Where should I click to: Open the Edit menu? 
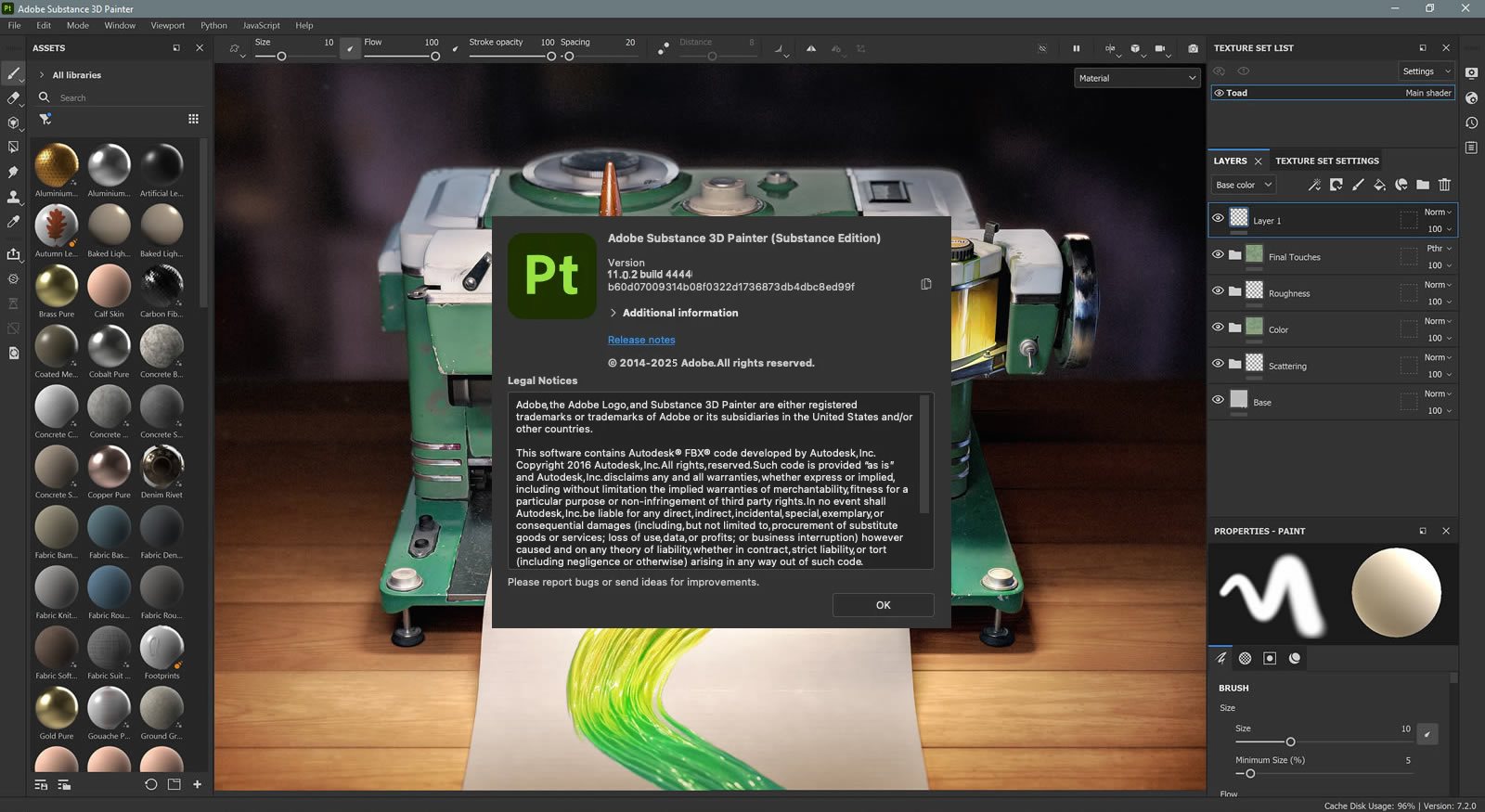(44, 25)
